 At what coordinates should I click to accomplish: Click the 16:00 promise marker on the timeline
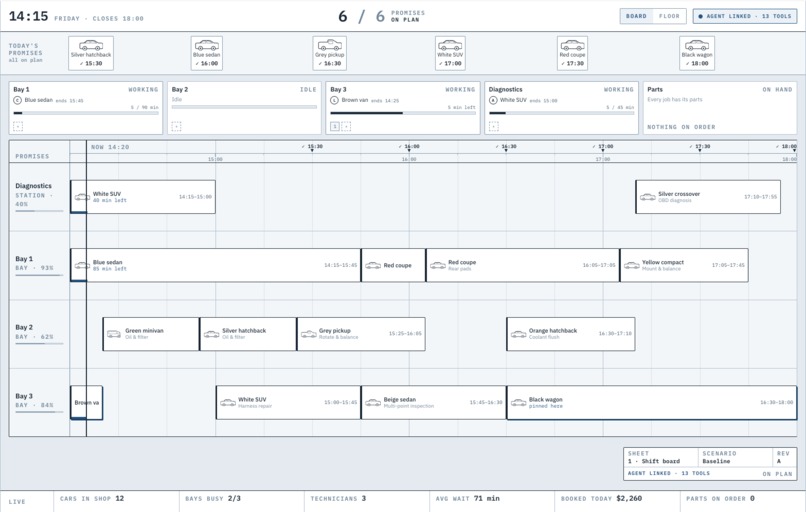409,147
